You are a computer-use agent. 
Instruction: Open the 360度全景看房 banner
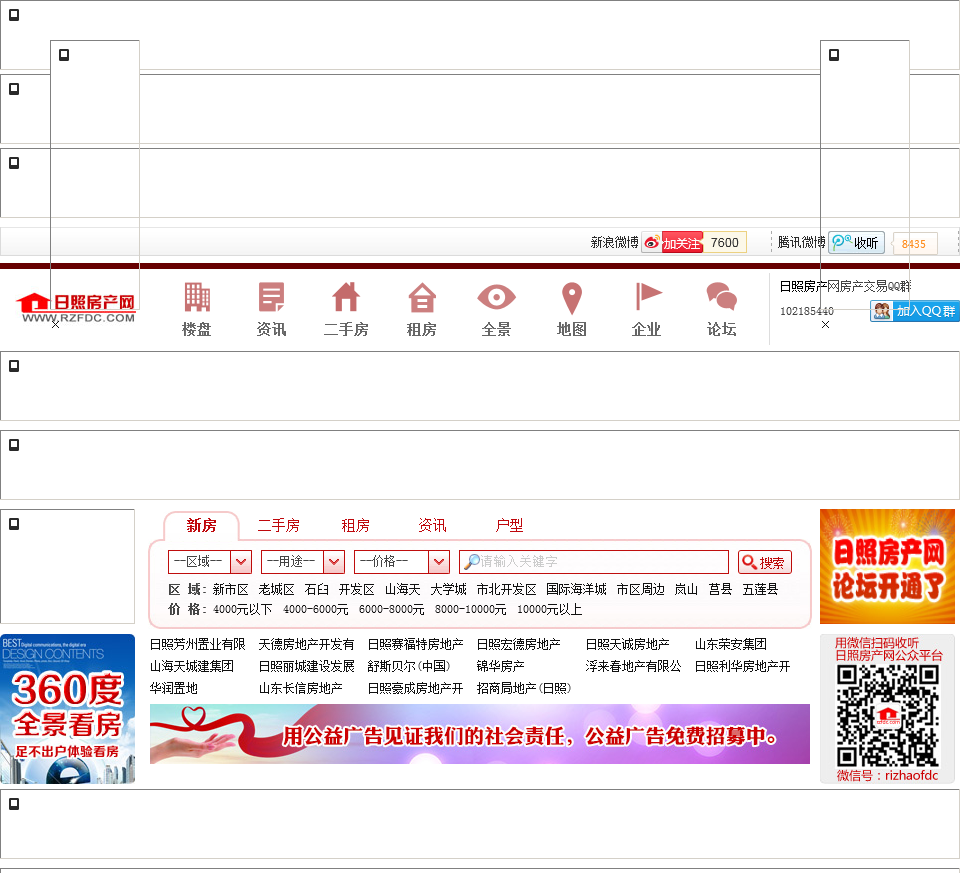pyautogui.click(x=67, y=709)
